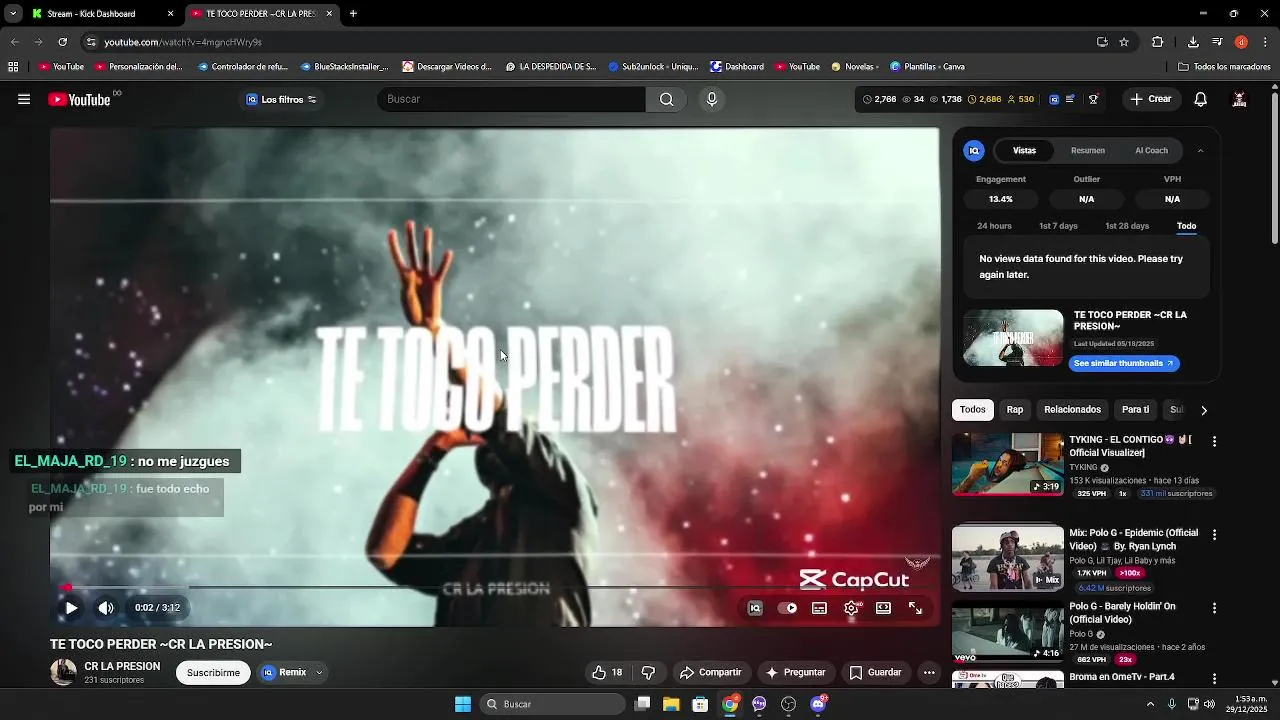This screenshot has width=1280, height=720.
Task: Open Discord from the taskbar
Action: click(818, 704)
